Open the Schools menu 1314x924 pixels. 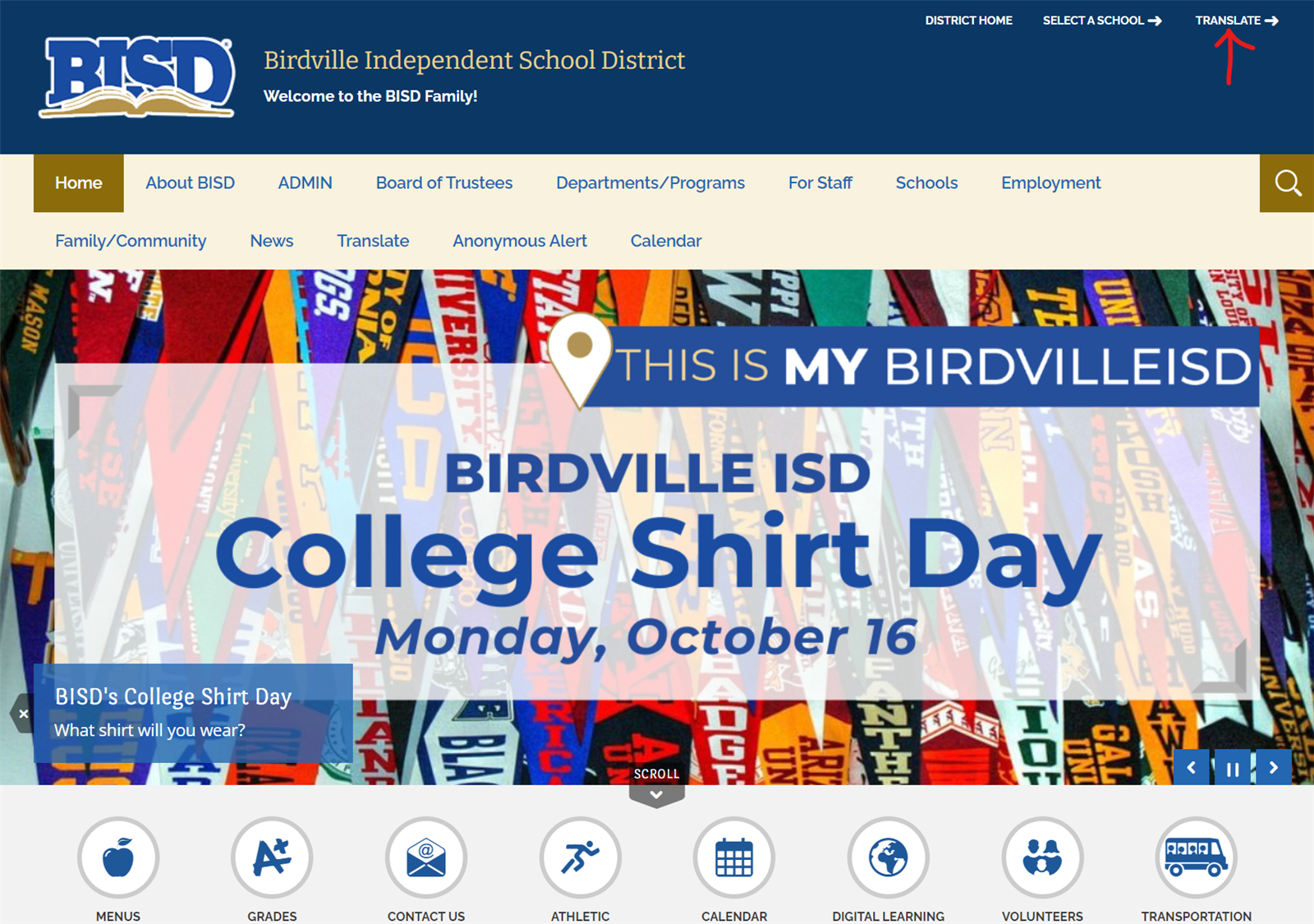(926, 183)
